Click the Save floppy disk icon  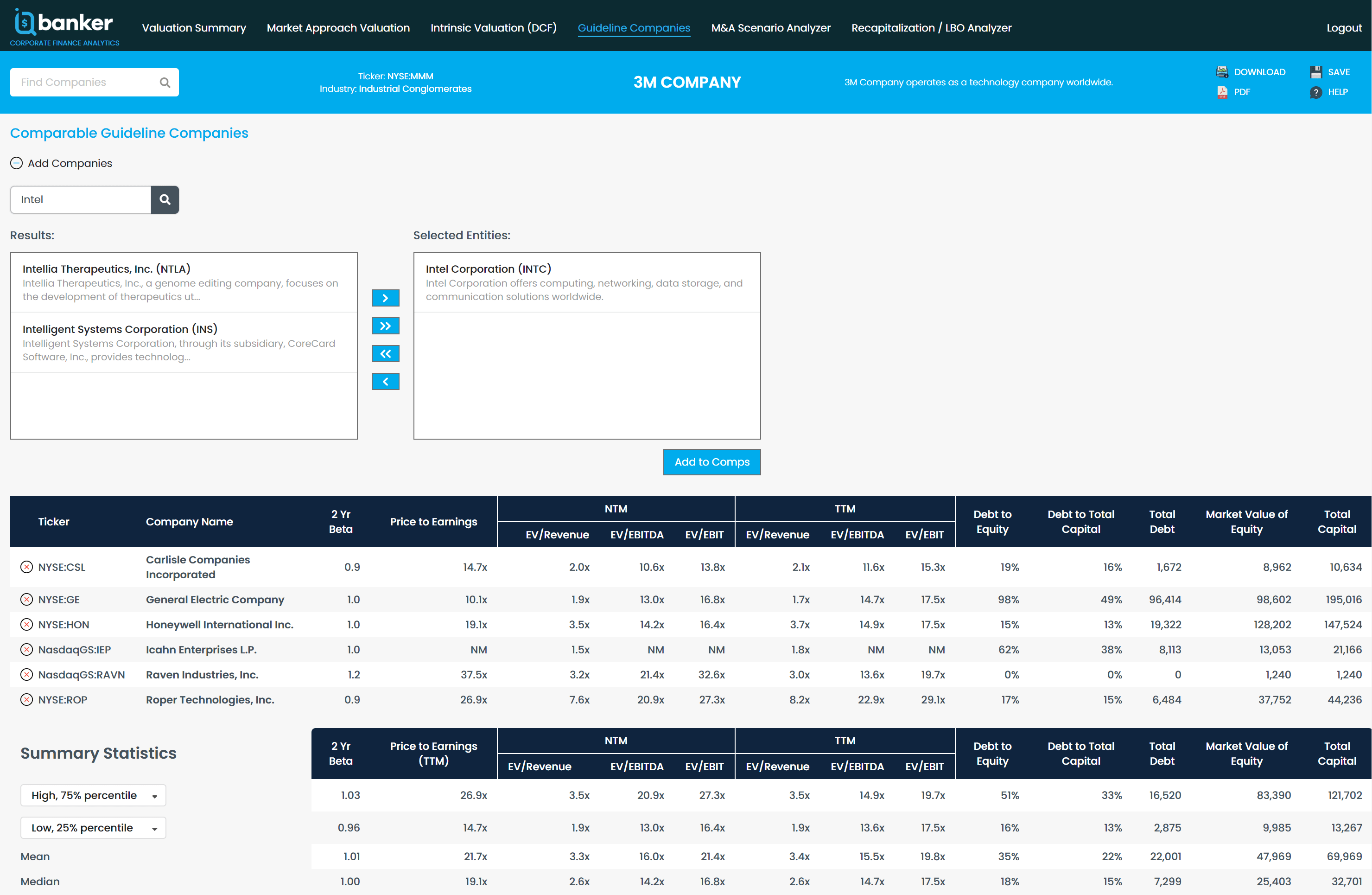point(1315,72)
